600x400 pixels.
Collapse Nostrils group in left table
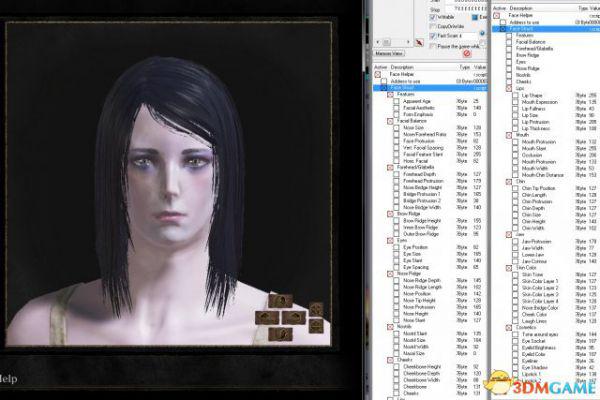pos(390,327)
